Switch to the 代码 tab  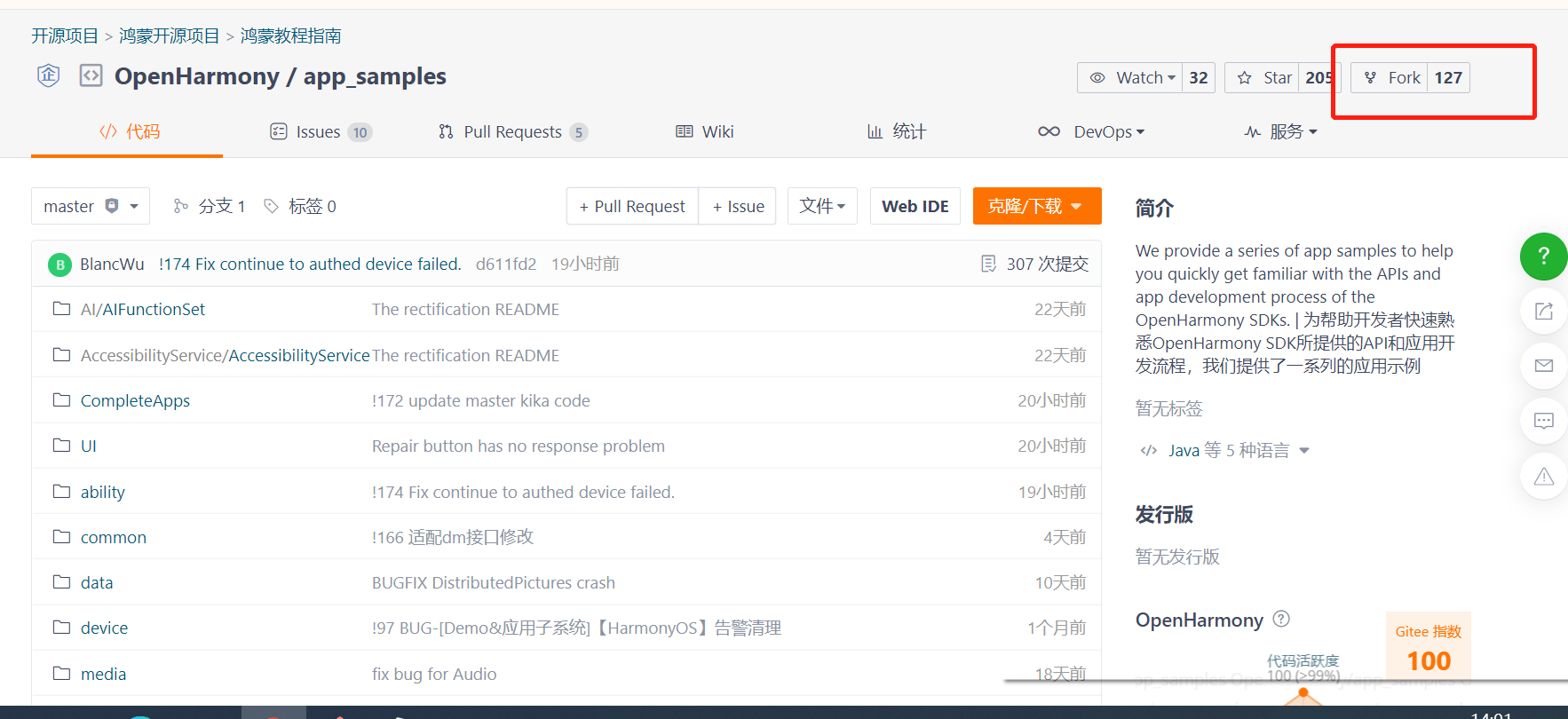click(127, 131)
